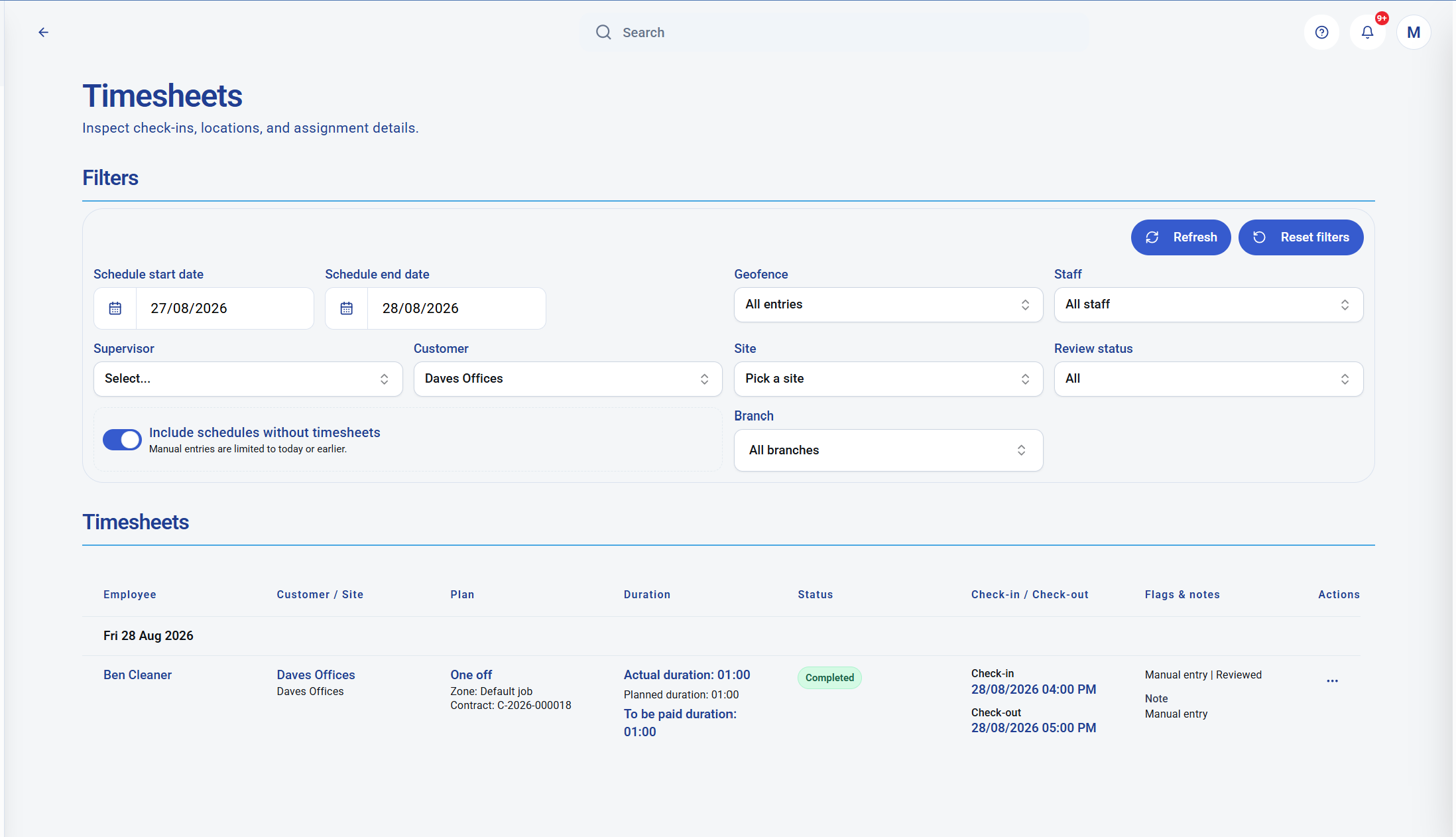Click the Check-in / Check-out column header
The height and width of the screenshot is (837, 1456).
[1030, 594]
